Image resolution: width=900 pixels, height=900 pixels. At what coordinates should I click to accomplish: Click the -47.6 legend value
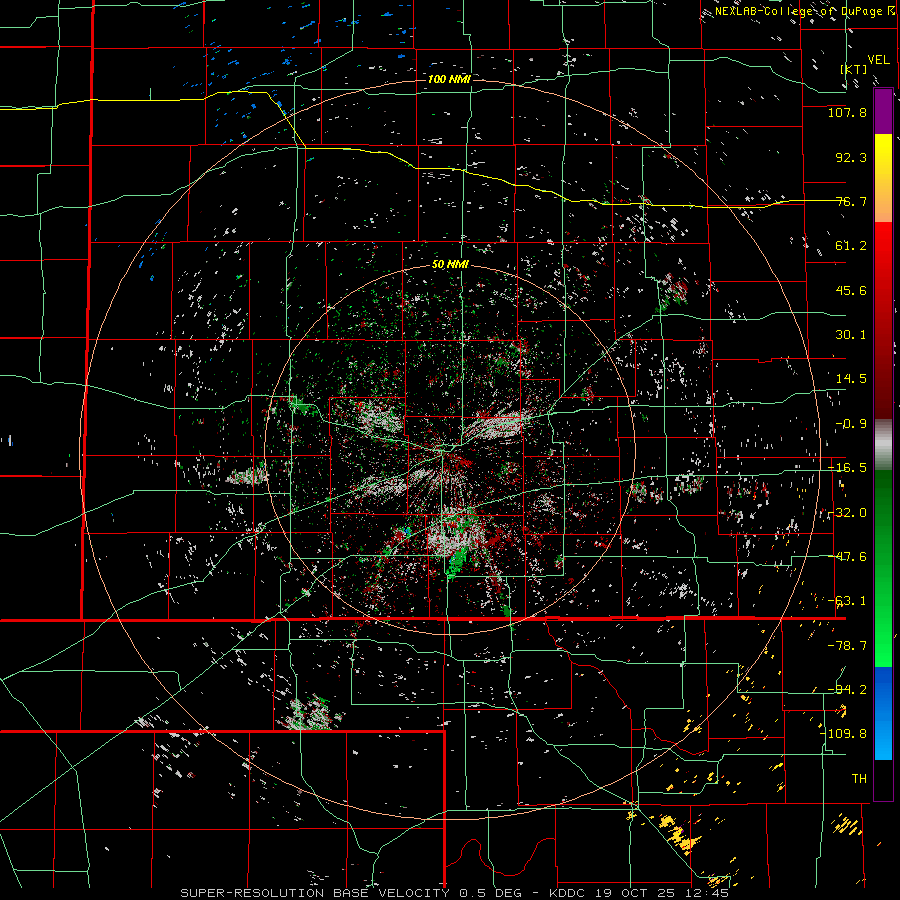[x=847, y=557]
